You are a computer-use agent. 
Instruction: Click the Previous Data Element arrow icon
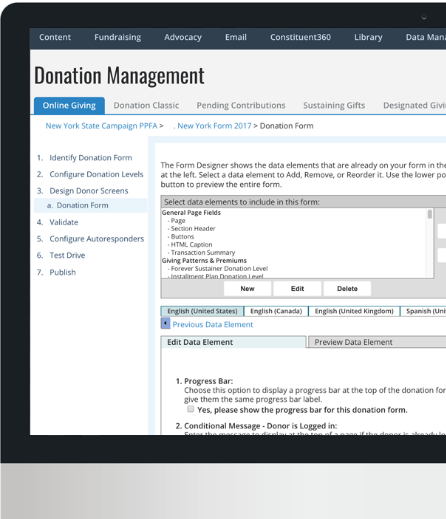pos(165,323)
